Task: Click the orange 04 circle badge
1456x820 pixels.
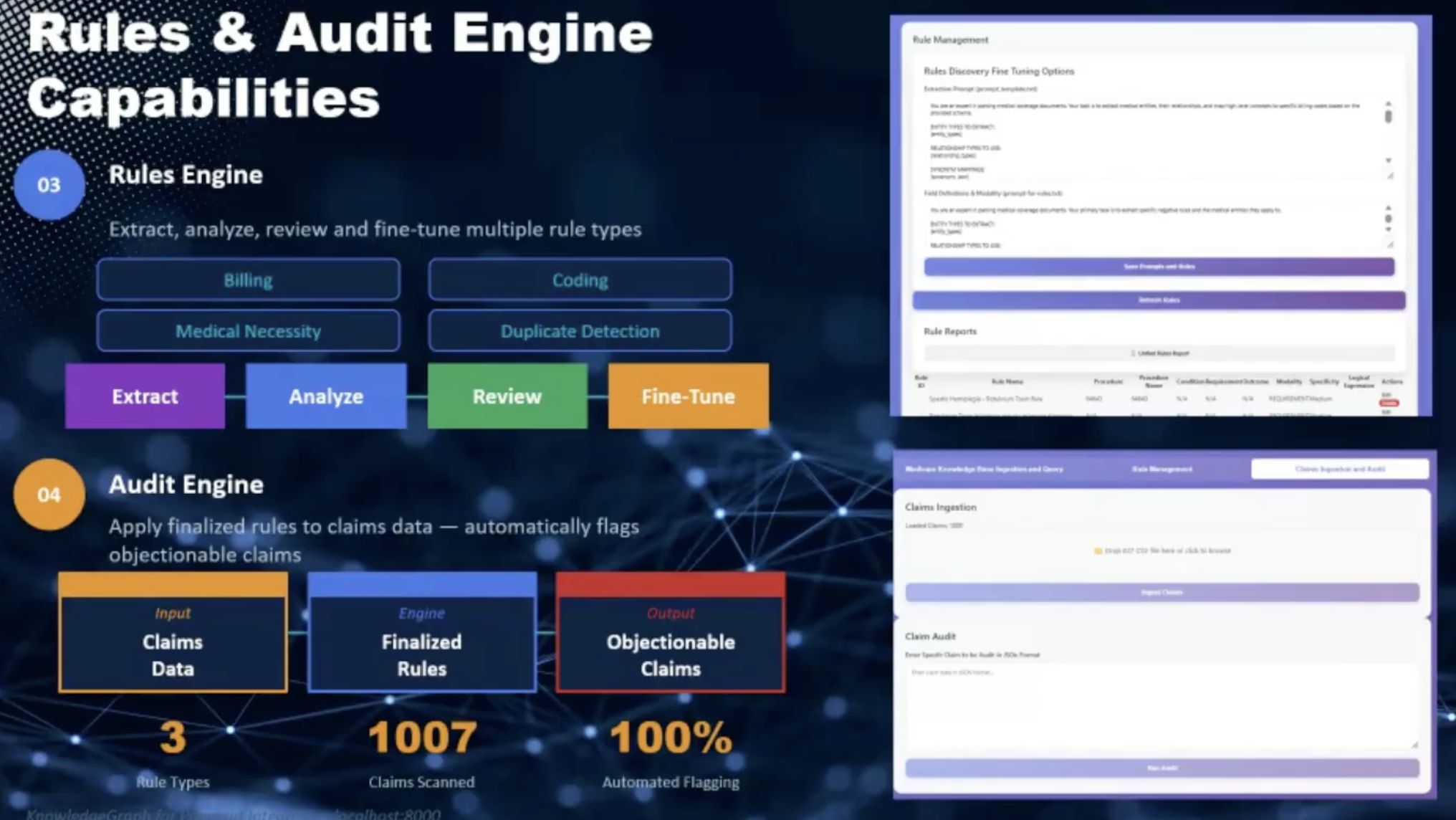Action: click(49, 495)
